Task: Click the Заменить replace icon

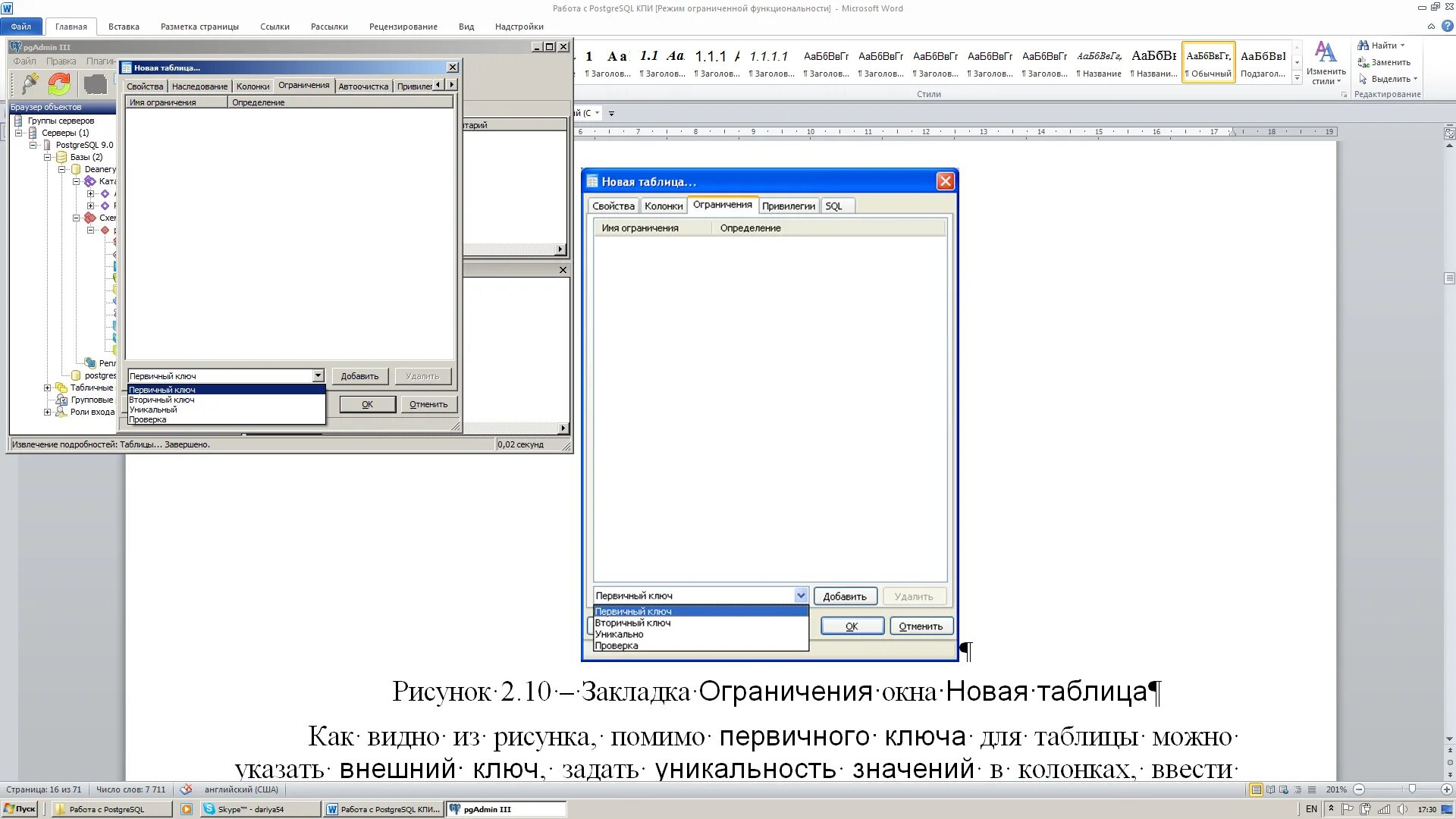Action: tap(1363, 62)
